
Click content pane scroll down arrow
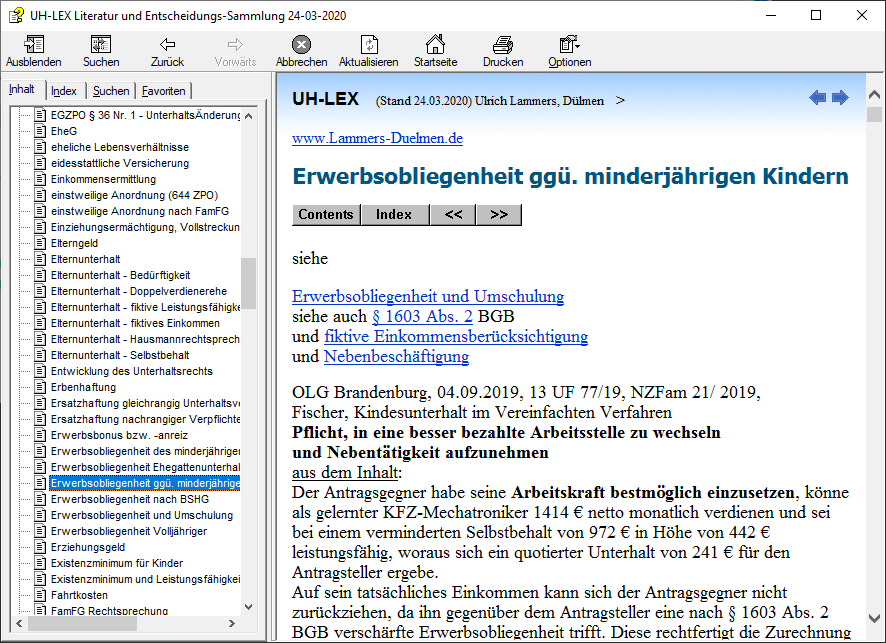coord(874,618)
